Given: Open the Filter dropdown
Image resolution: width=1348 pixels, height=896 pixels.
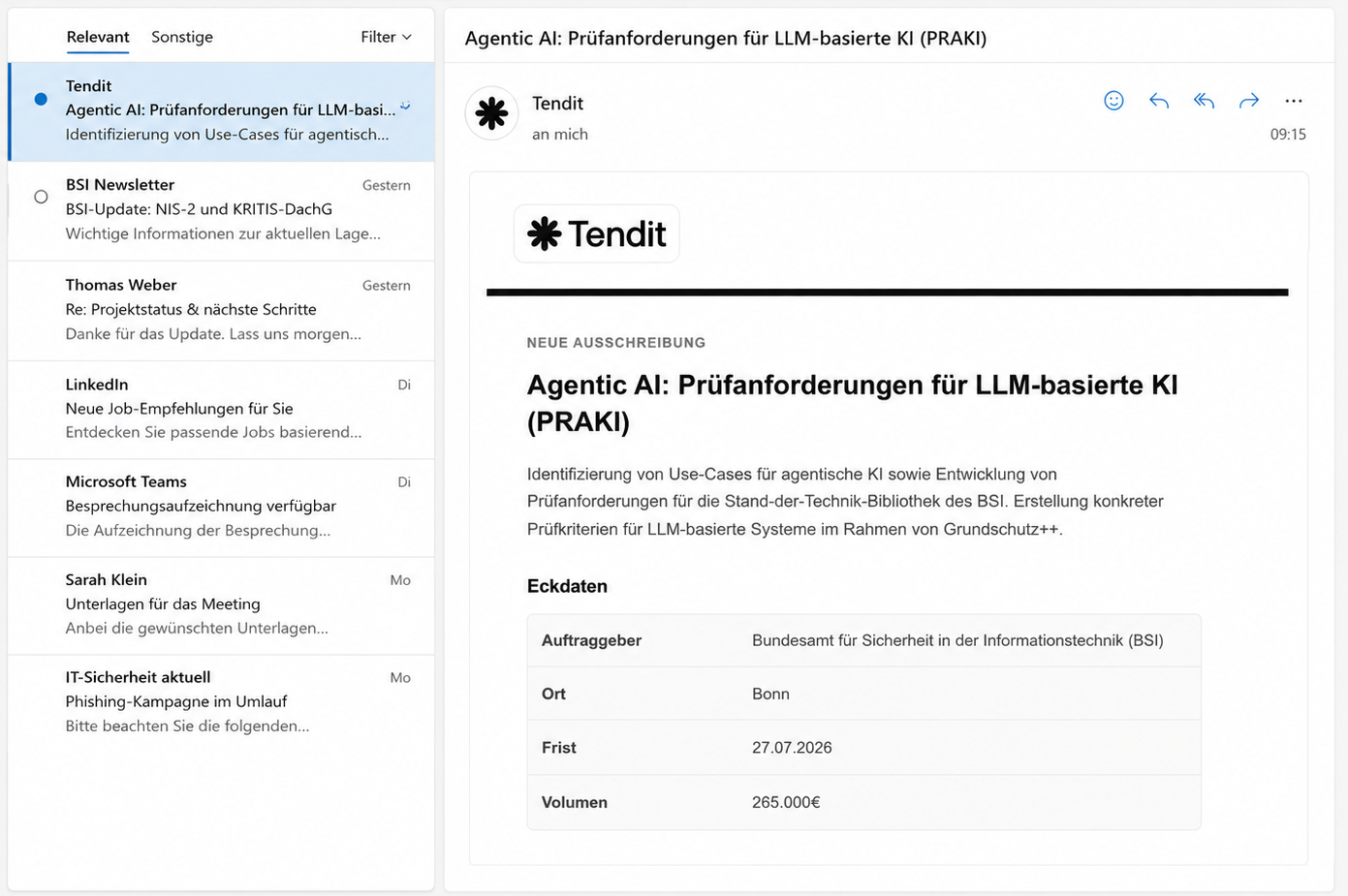Looking at the screenshot, I should coord(386,37).
